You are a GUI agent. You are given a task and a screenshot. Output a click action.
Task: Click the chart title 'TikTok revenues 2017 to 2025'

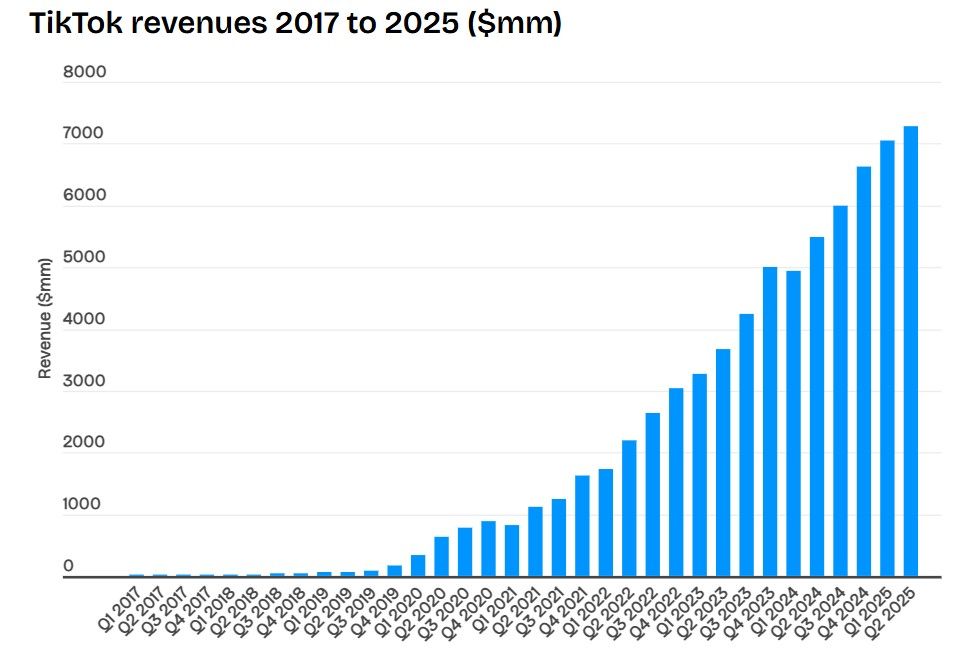tap(295, 24)
